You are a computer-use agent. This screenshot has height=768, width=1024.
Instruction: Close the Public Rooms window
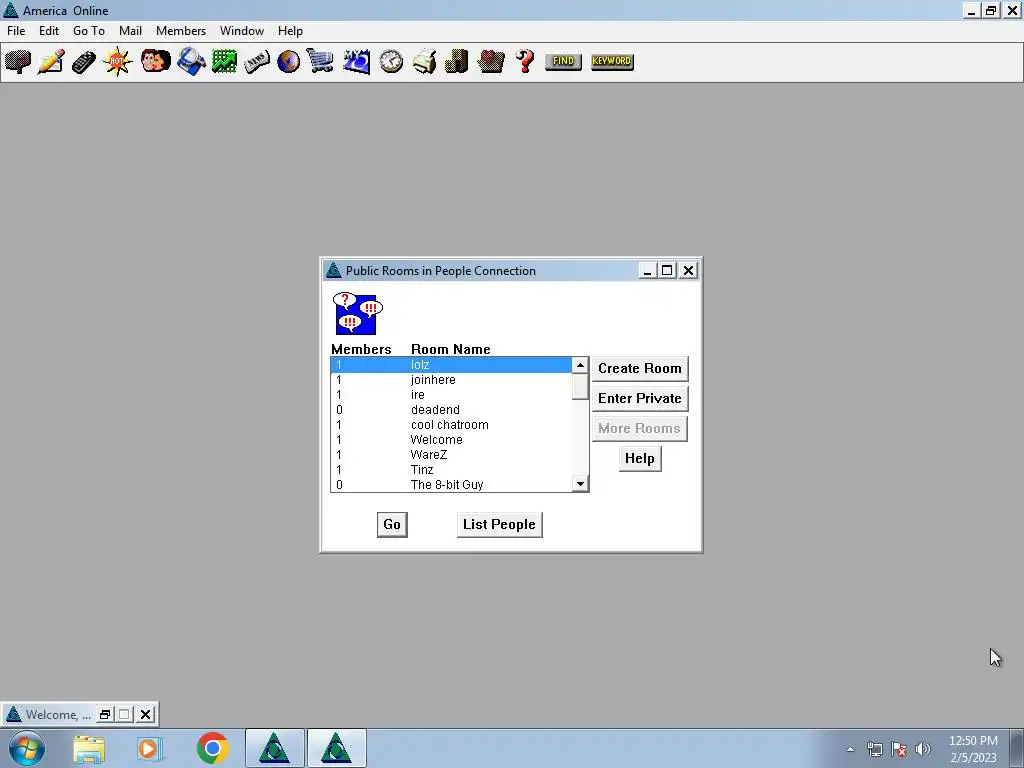[688, 270]
